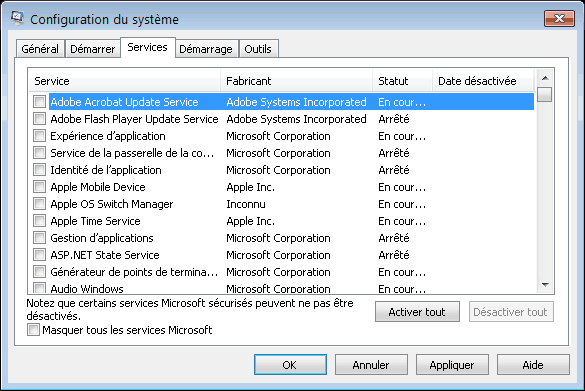Image resolution: width=585 pixels, height=391 pixels.
Task: Click Apple Inc. beside Apple Time Service
Action: pos(251,221)
